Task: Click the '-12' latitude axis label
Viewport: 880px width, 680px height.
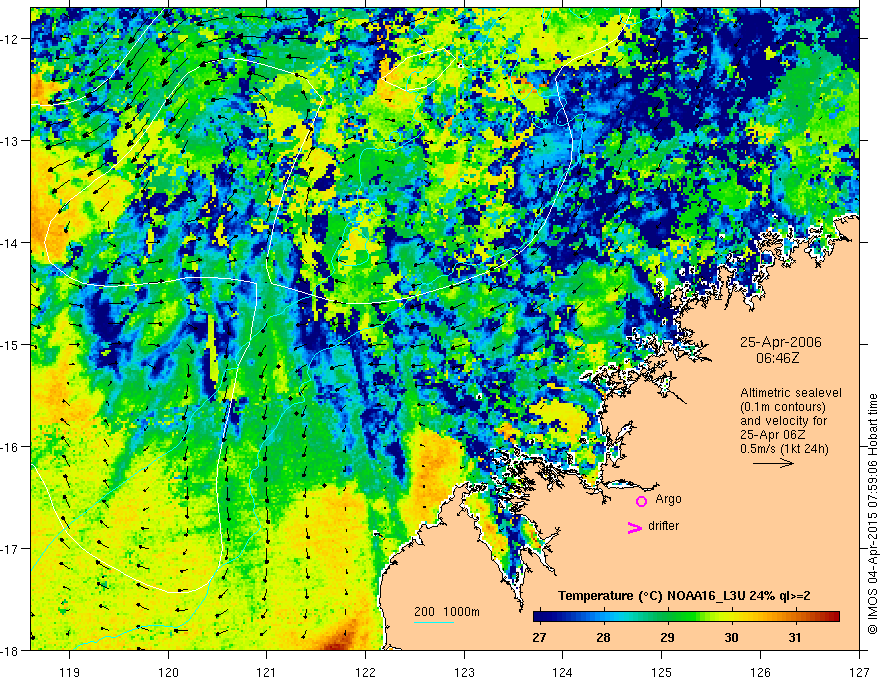Action: coord(11,39)
